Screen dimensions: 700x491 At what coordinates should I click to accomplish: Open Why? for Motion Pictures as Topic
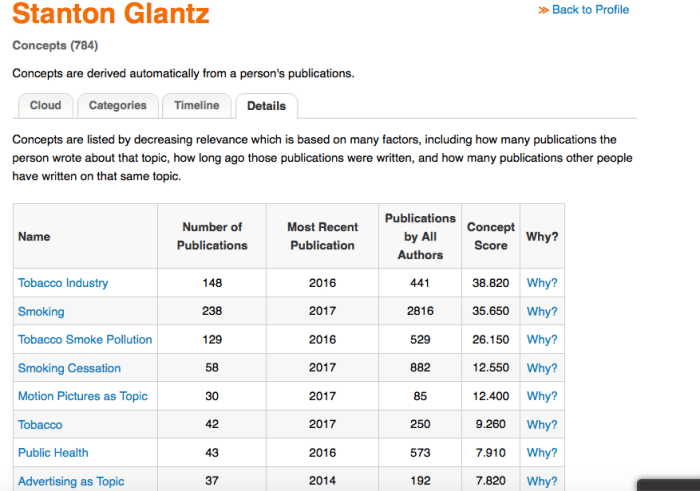point(542,396)
